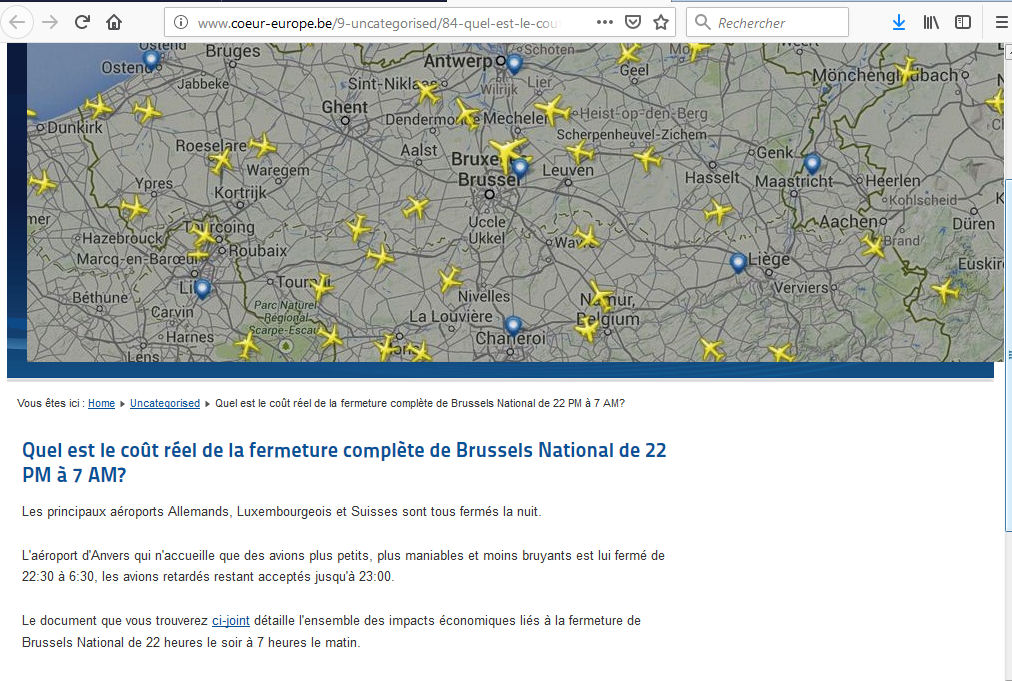Select the airplane between Hasselt and Liège
The width and height of the screenshot is (1012, 681).
717,211
